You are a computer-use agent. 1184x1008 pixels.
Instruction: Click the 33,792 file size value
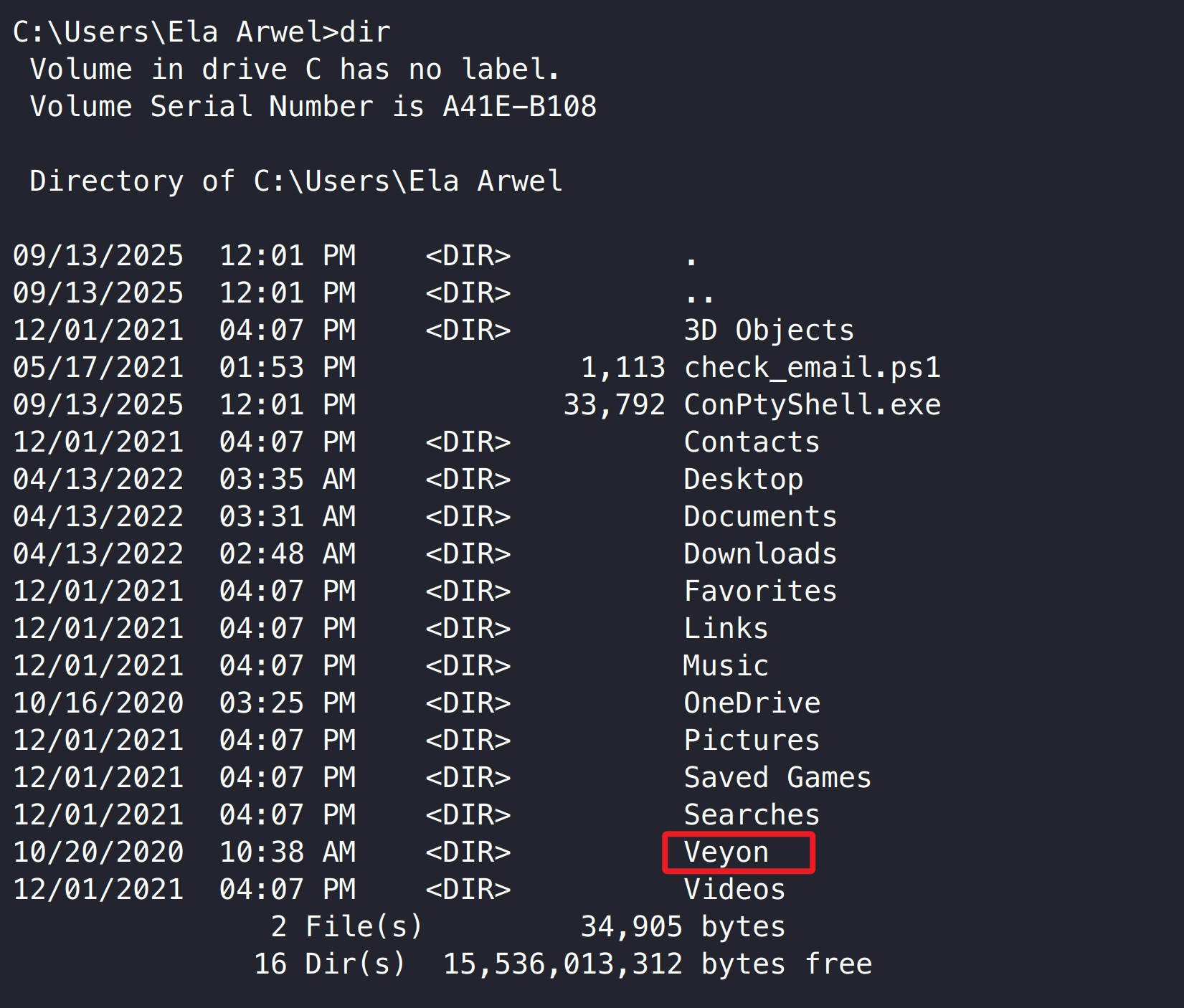click(615, 405)
